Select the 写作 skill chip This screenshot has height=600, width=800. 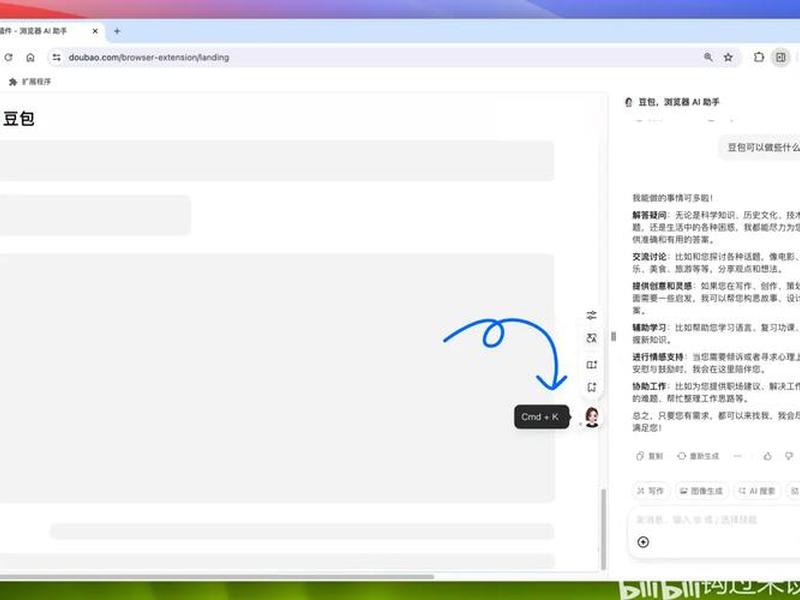(650, 491)
